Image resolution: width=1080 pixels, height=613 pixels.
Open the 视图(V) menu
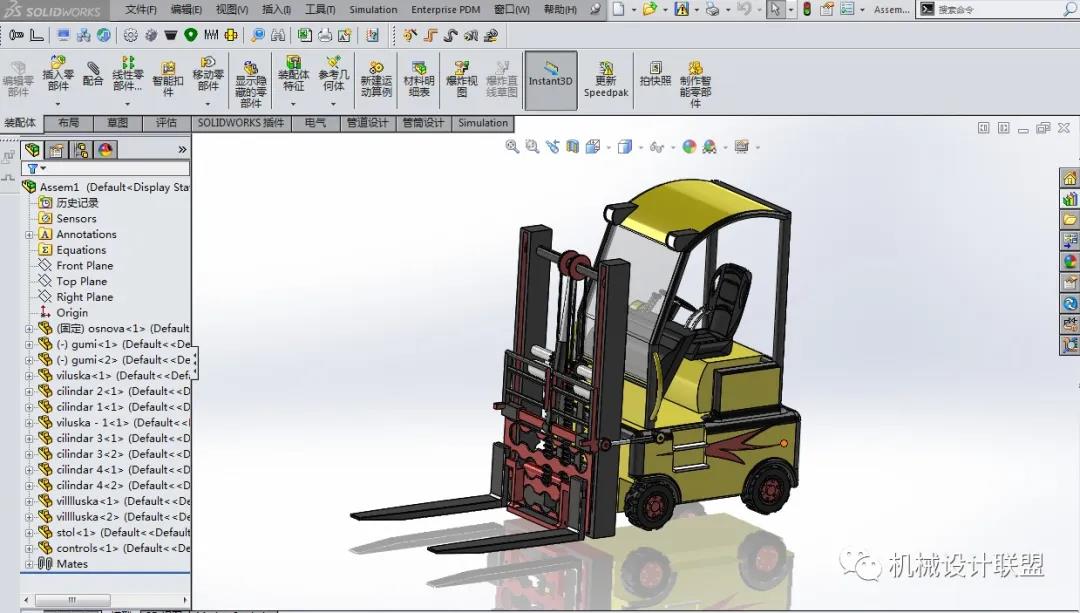click(x=232, y=10)
